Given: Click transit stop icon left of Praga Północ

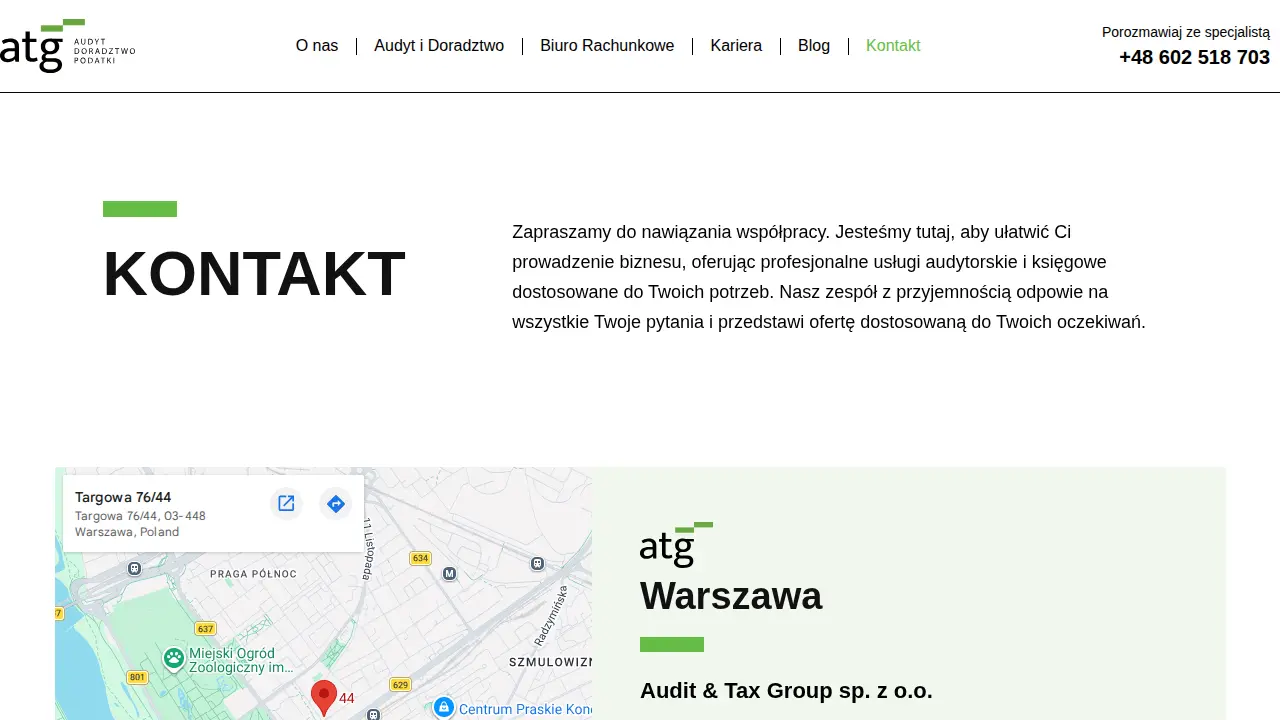Looking at the screenshot, I should click(134, 568).
